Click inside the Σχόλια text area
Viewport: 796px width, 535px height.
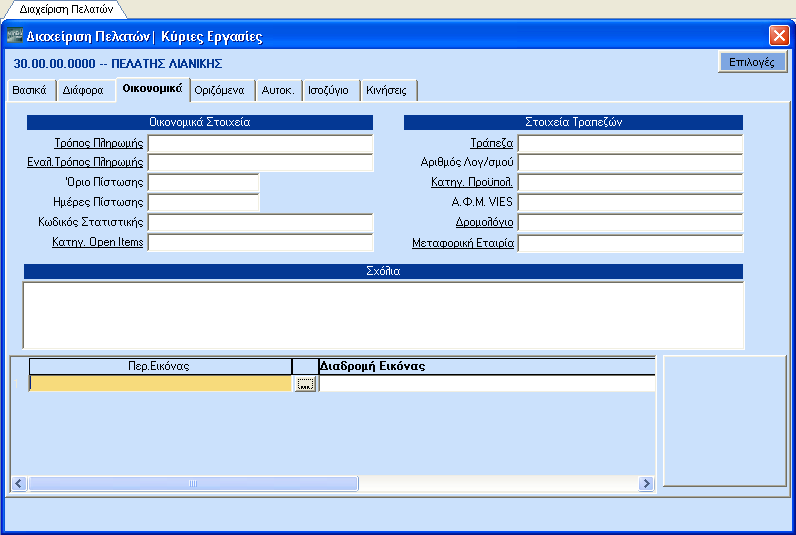(x=383, y=315)
